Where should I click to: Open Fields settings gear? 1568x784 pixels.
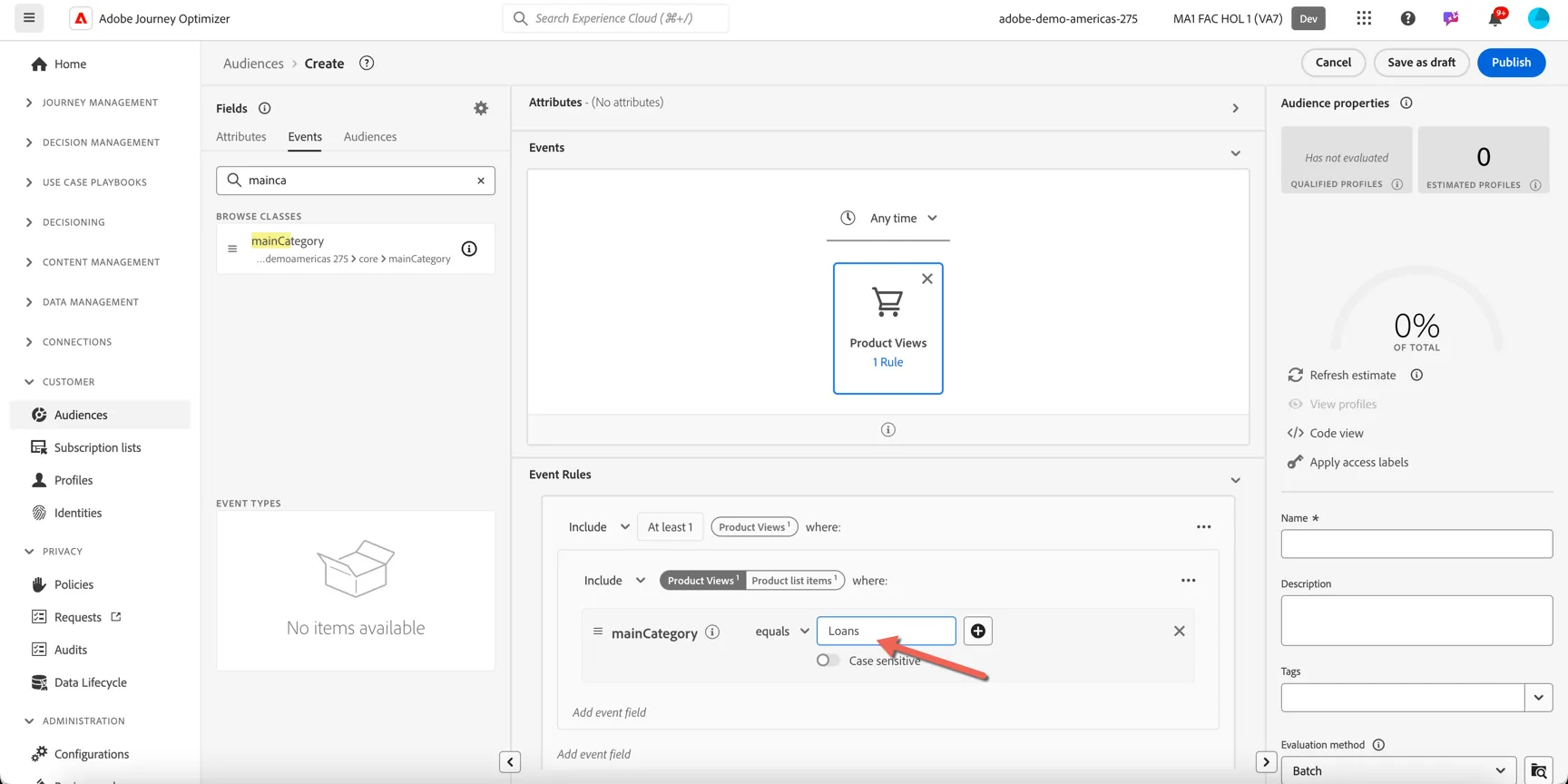coord(481,109)
